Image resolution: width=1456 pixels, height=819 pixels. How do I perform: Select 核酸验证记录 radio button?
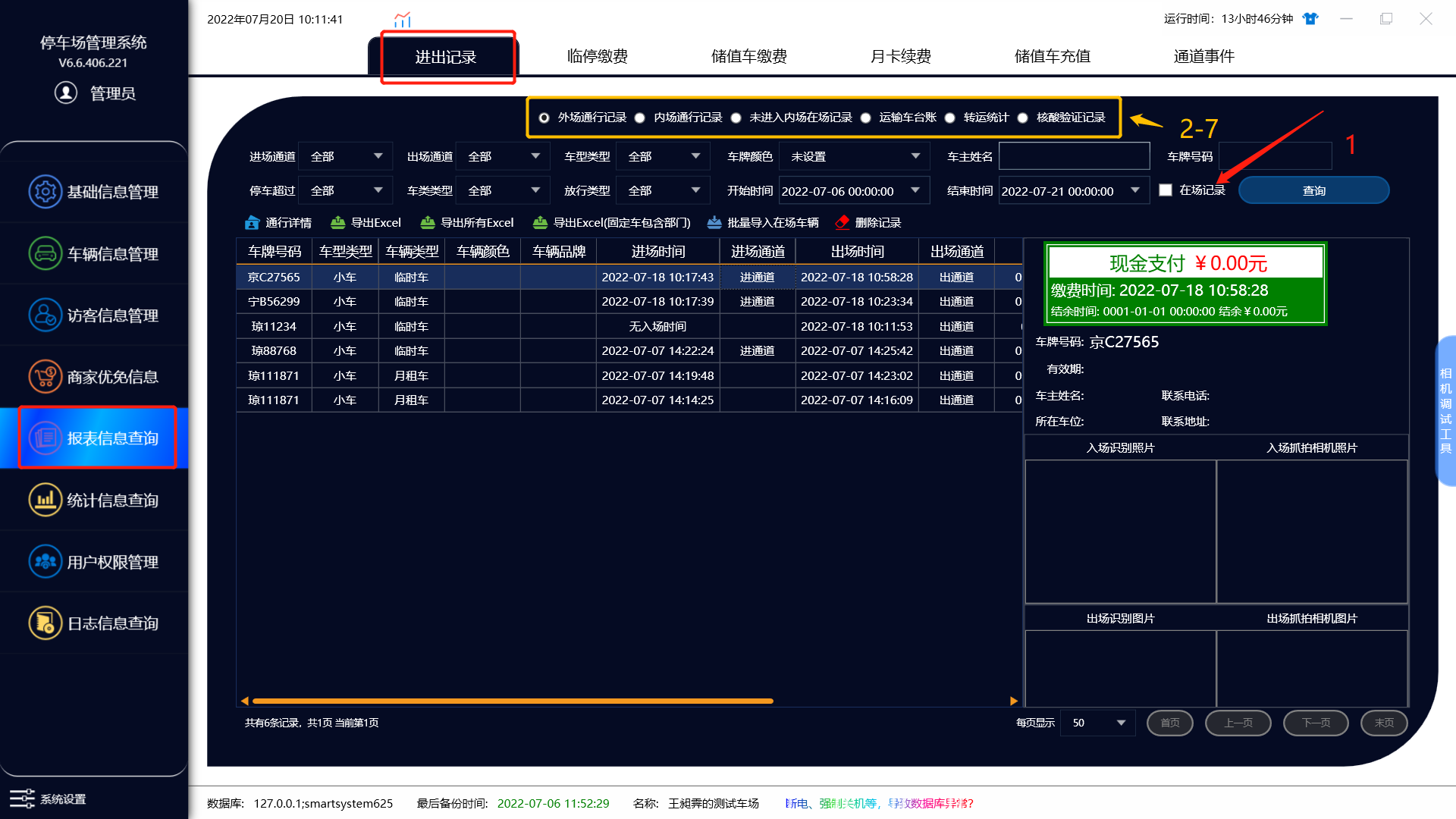1022,118
